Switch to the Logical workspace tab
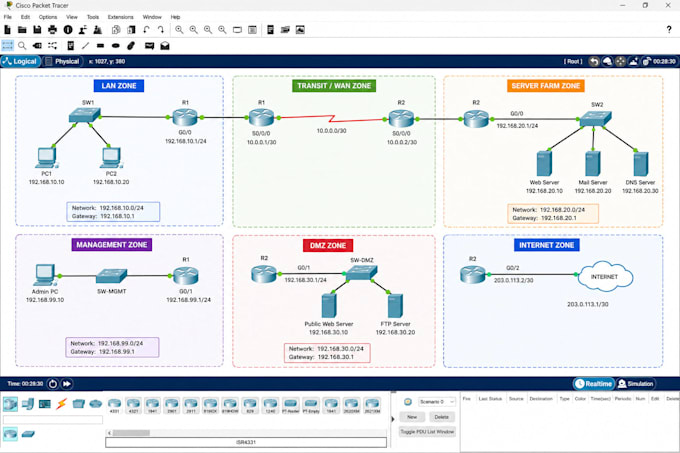Image resolution: width=680 pixels, height=453 pixels. pos(20,62)
